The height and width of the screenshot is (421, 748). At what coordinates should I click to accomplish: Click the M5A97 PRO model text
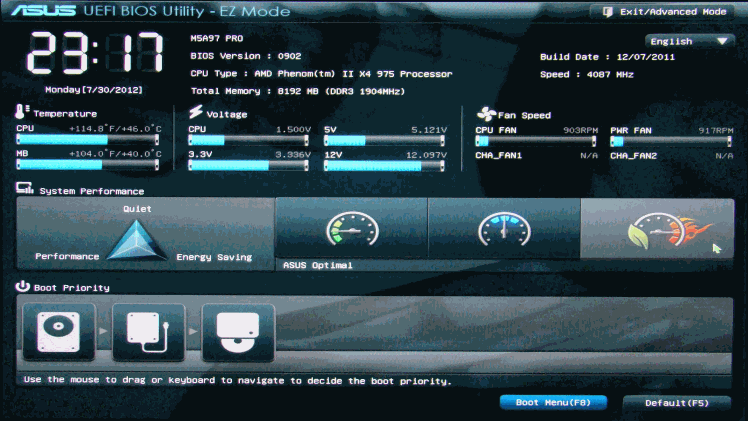pyautogui.click(x=217, y=38)
